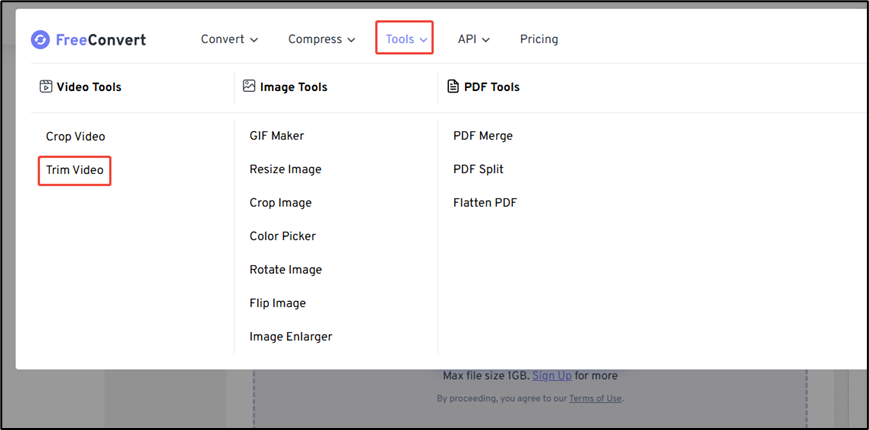The height and width of the screenshot is (430, 869).
Task: Click the FreeConvert logo icon
Action: click(40, 40)
